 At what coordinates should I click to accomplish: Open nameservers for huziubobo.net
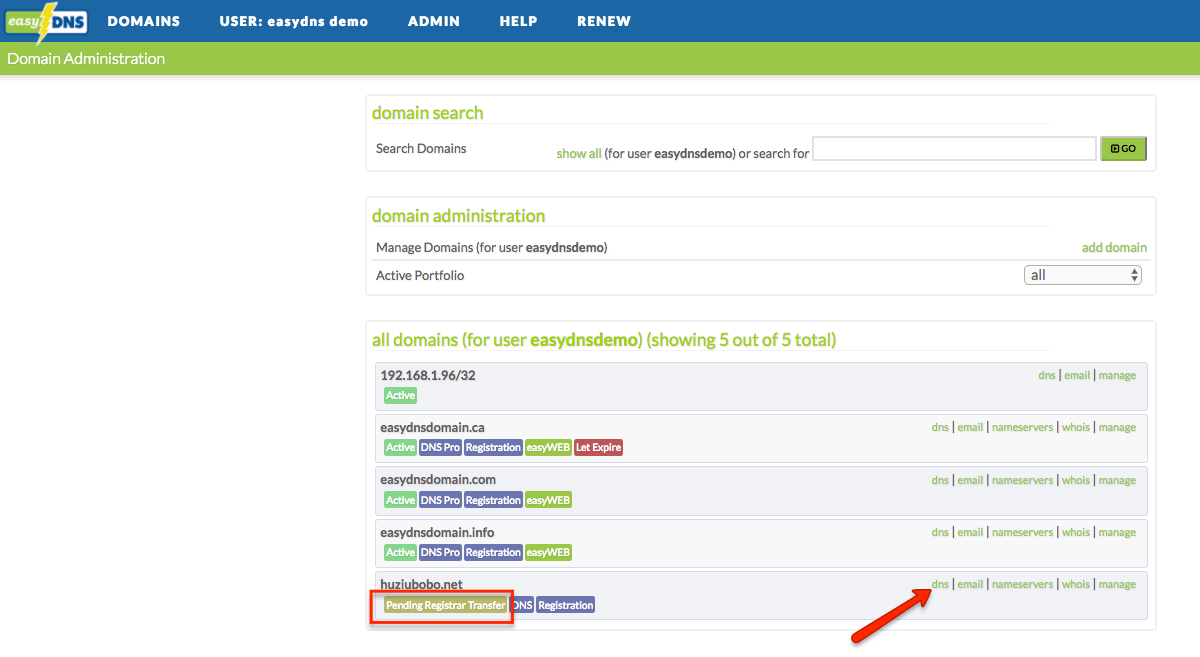click(x=1022, y=584)
